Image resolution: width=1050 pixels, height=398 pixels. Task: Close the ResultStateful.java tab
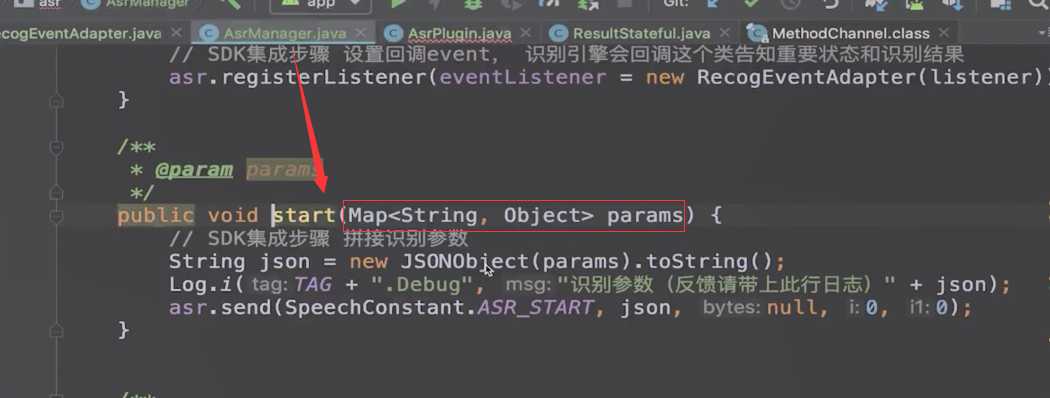tap(725, 32)
